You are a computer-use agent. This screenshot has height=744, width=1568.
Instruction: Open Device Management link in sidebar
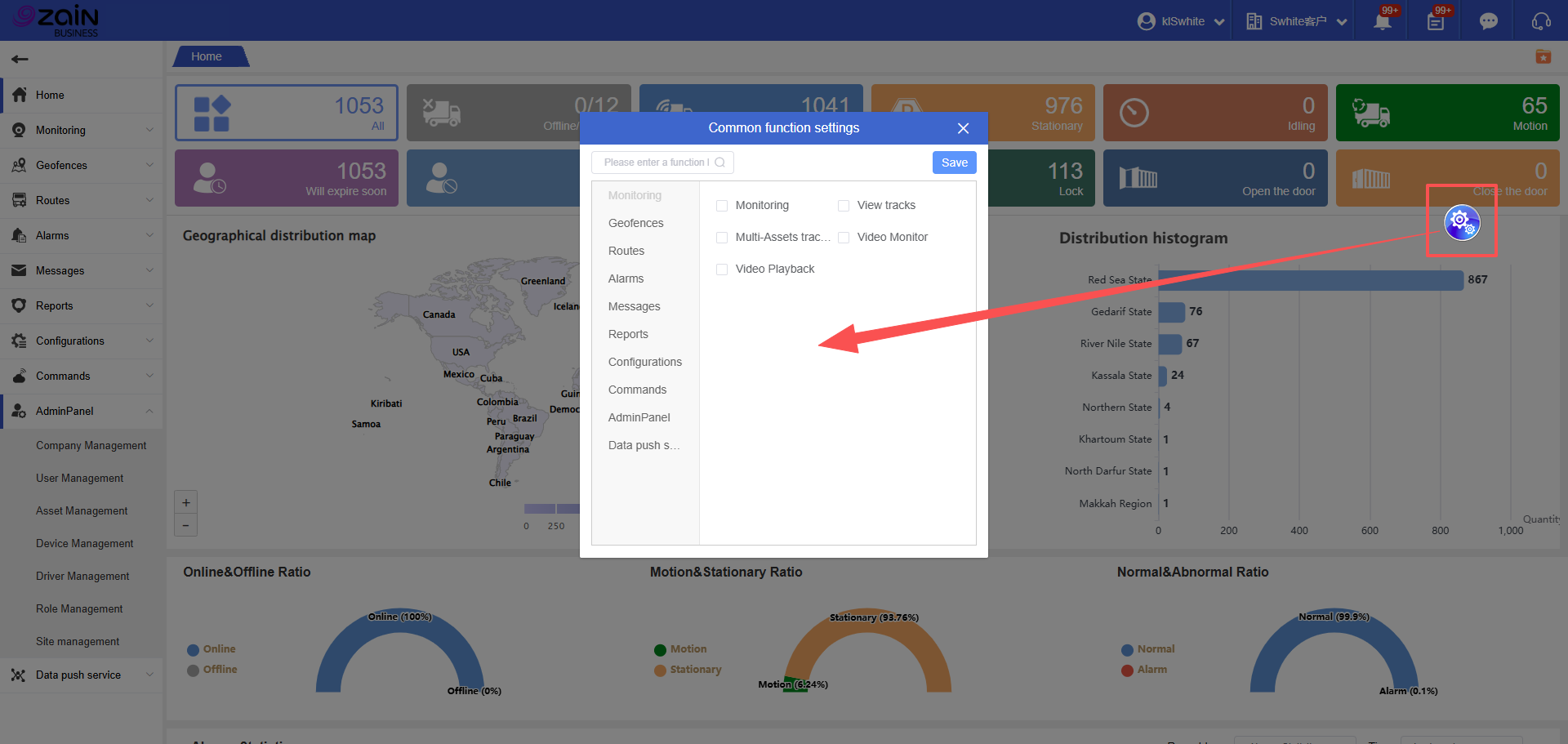[84, 543]
